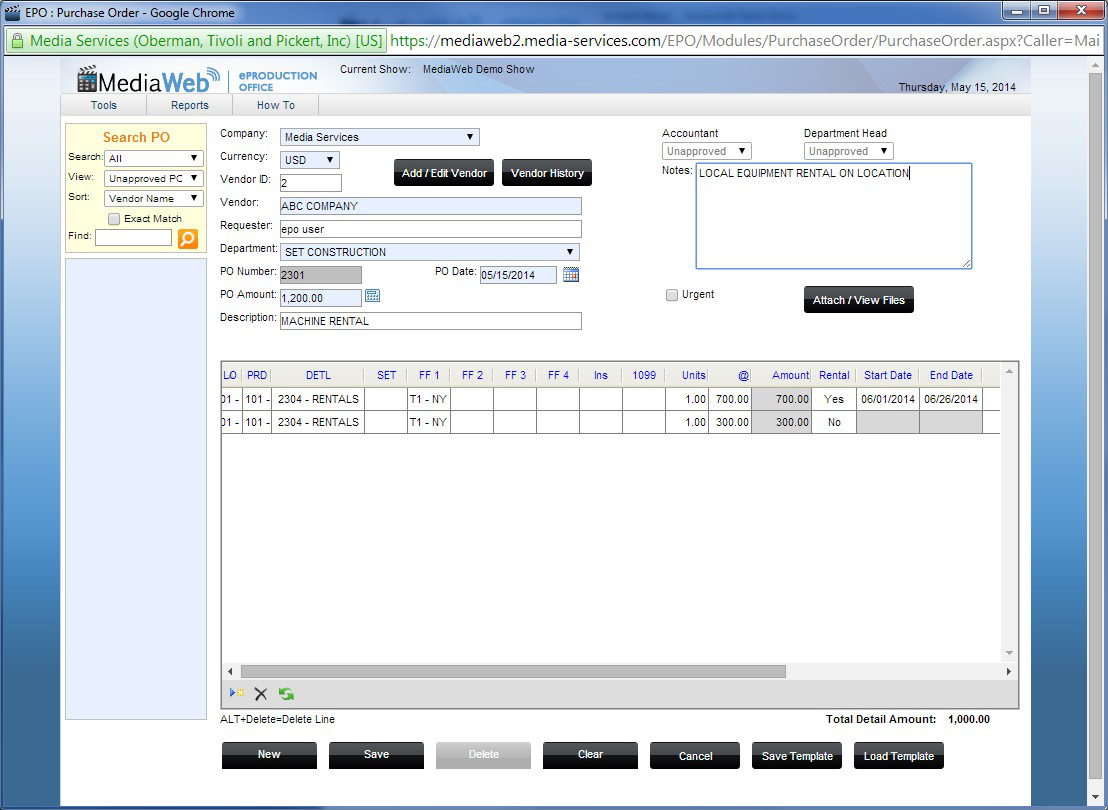Open the How To menu
The image size is (1108, 810).
276,105
